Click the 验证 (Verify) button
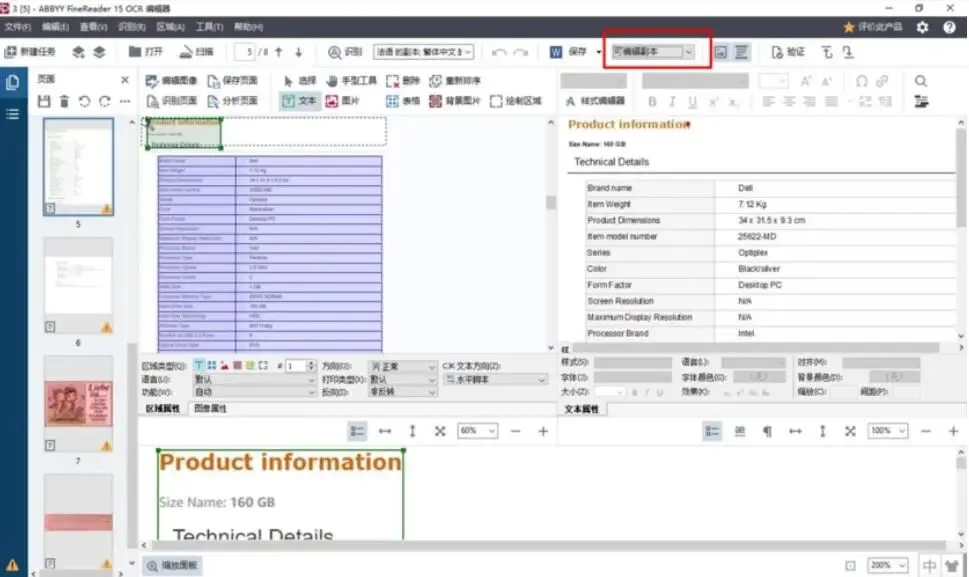969x577 pixels. tap(788, 52)
